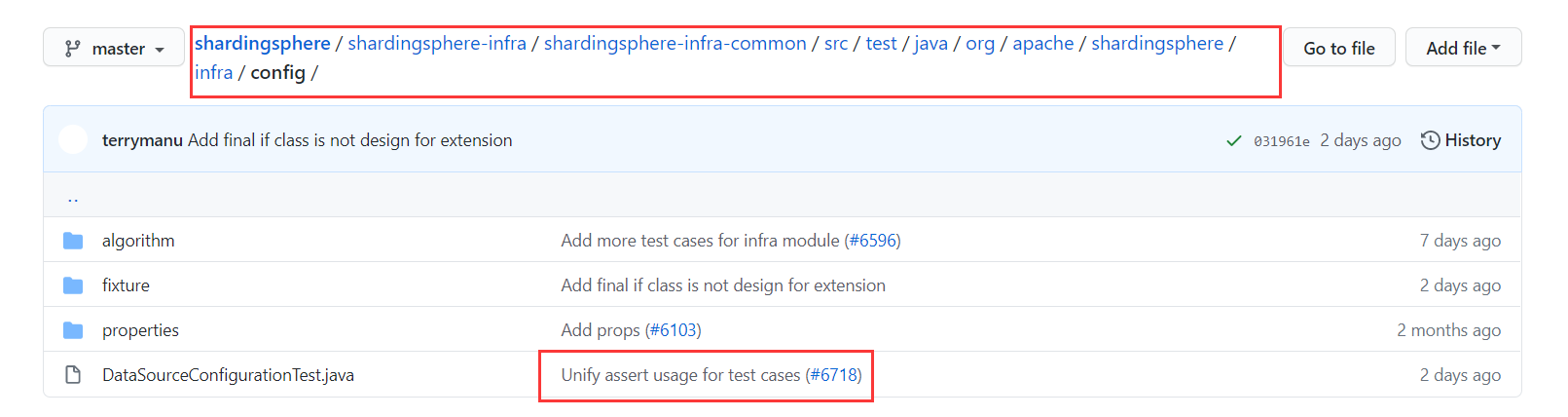
Task: Open the terrymanu author name link
Action: pos(142,140)
